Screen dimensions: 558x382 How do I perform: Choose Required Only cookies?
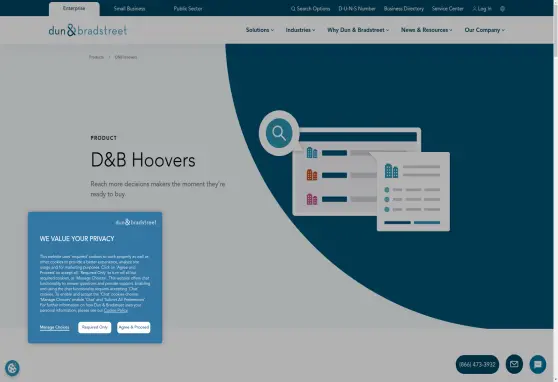tap(95, 328)
